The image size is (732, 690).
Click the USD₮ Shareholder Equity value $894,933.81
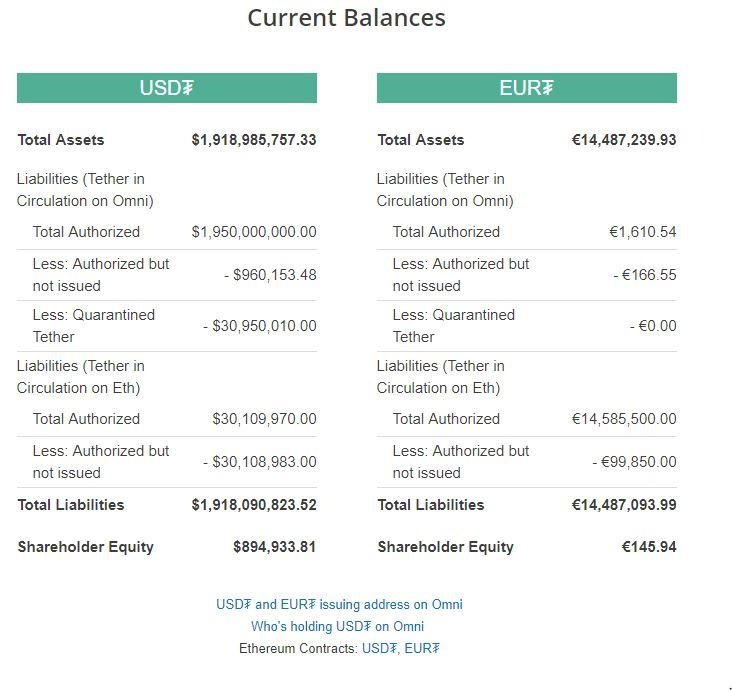274,547
